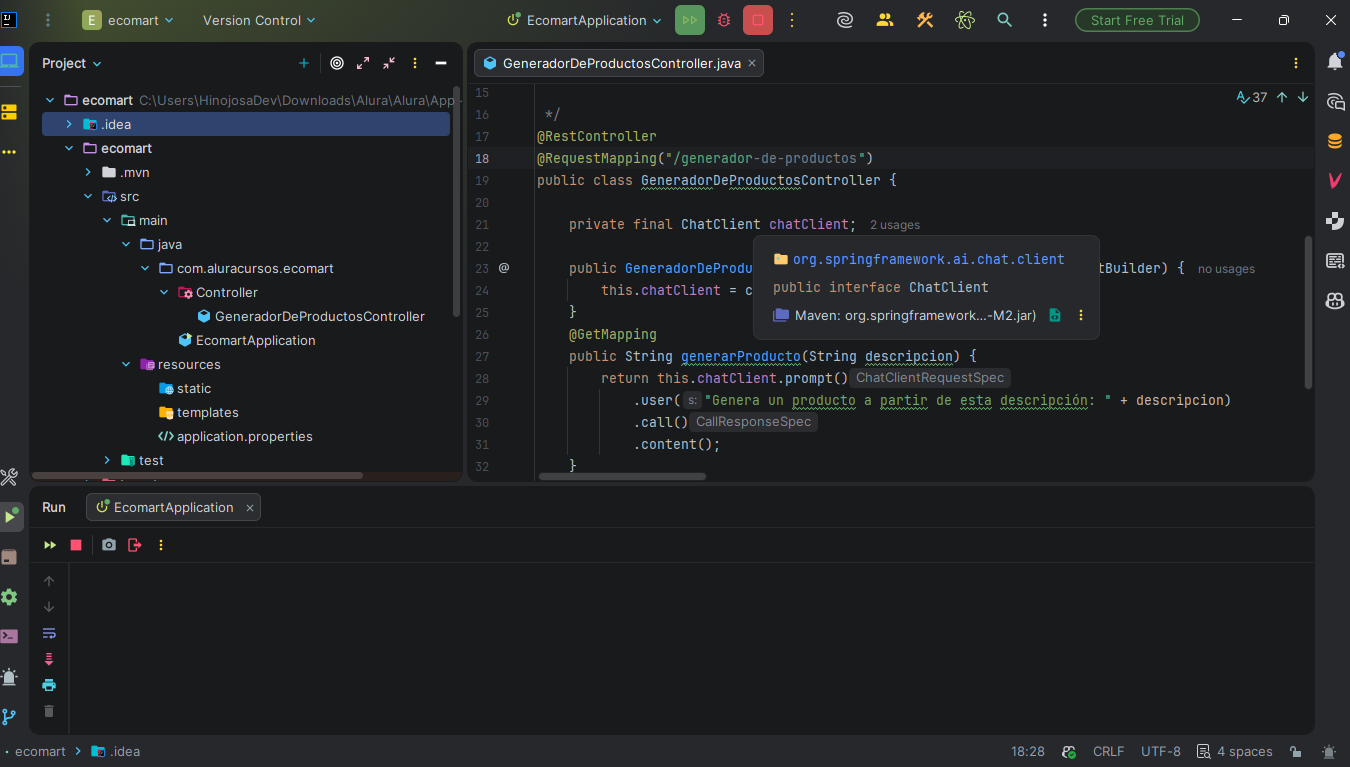Screen dimensions: 1350x767
Task: Open the Terminal tool window
Action: (x=10, y=636)
